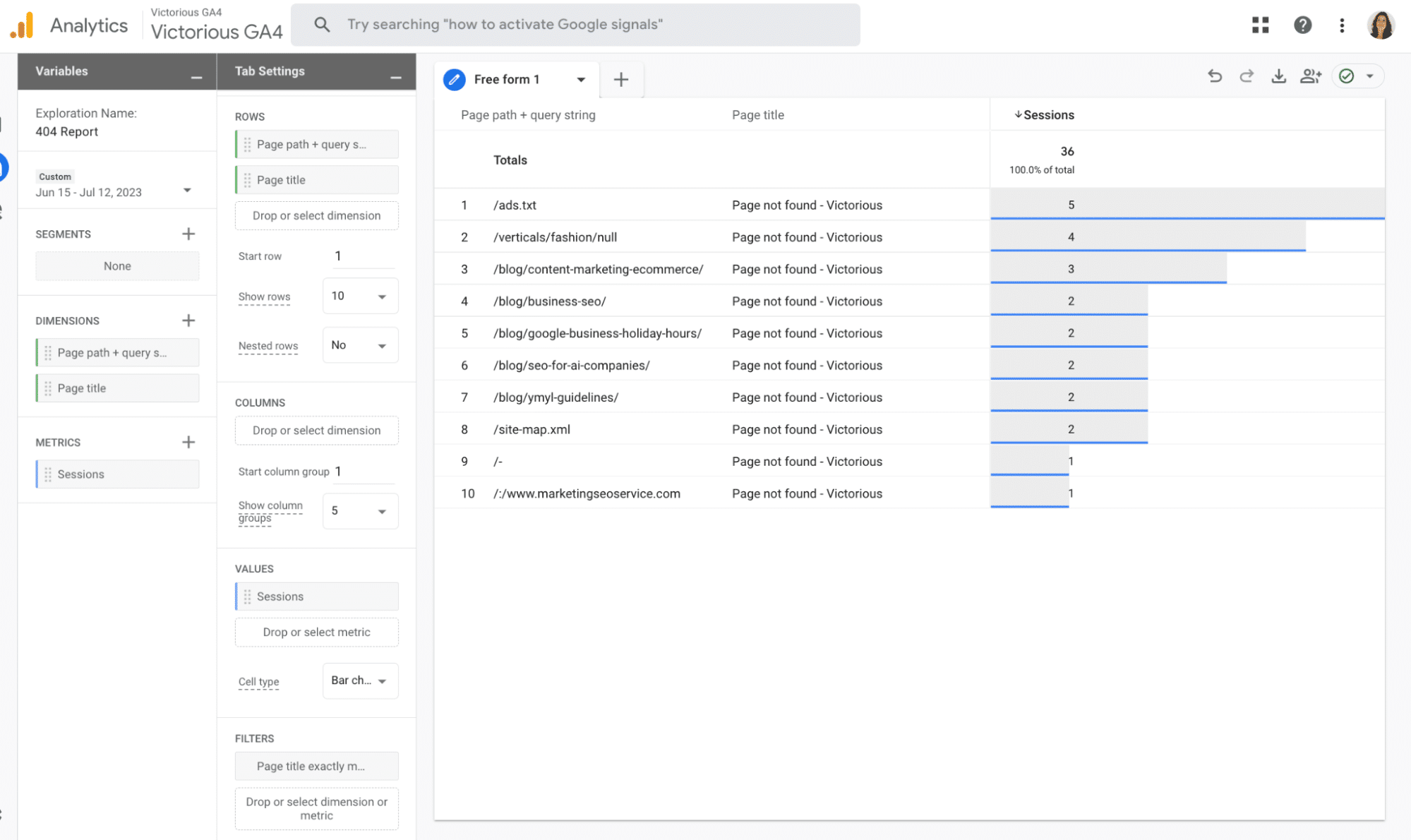
Task: Click the /- page path cell
Action: click(498, 462)
